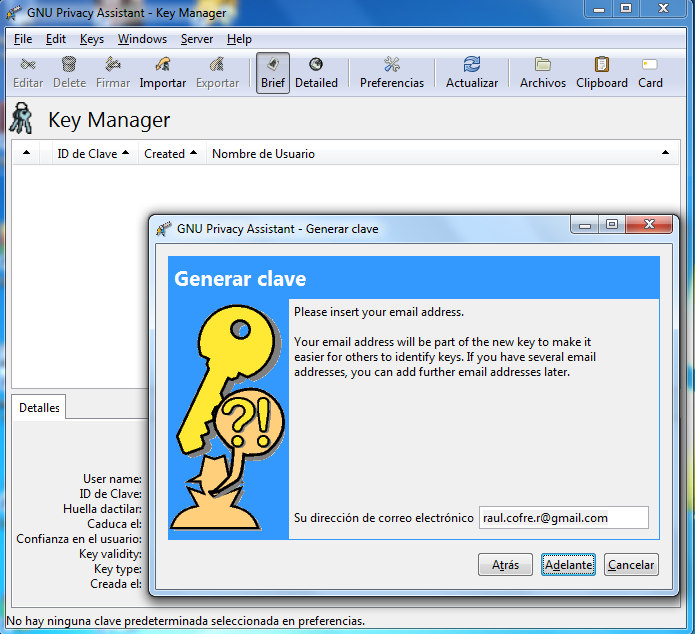The width and height of the screenshot is (695, 634).
Task: Close the Generar clave dialog
Action: point(649,224)
